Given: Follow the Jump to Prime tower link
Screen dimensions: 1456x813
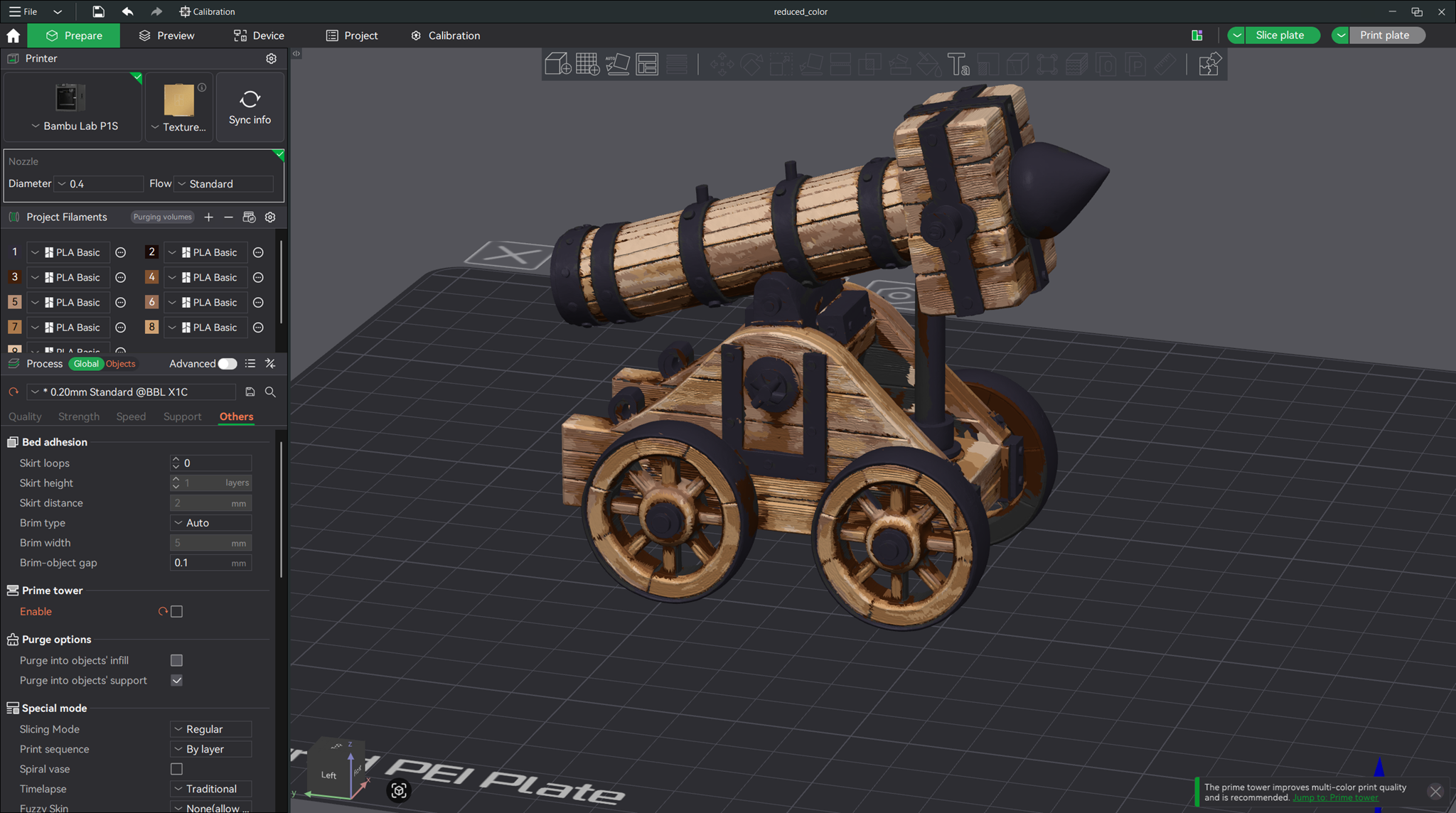Looking at the screenshot, I should [1335, 798].
